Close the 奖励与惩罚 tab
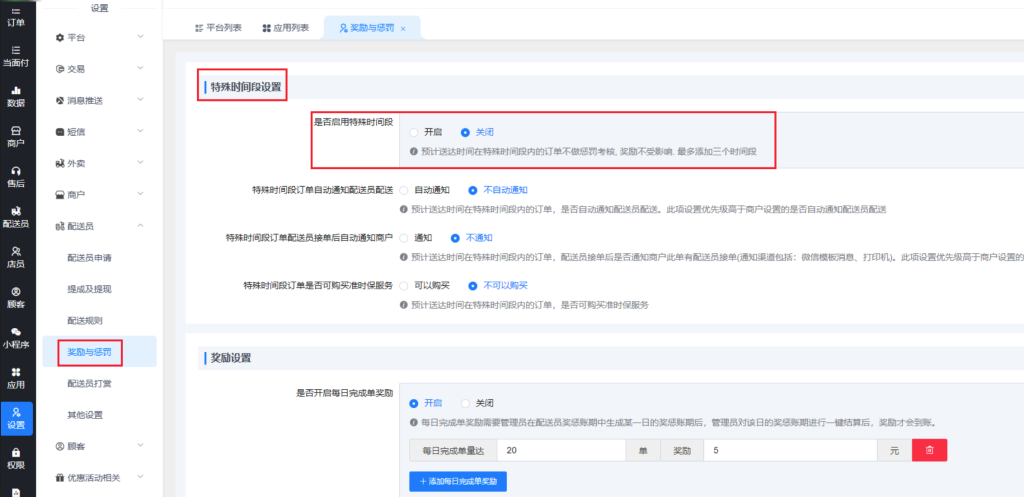 click(x=403, y=29)
